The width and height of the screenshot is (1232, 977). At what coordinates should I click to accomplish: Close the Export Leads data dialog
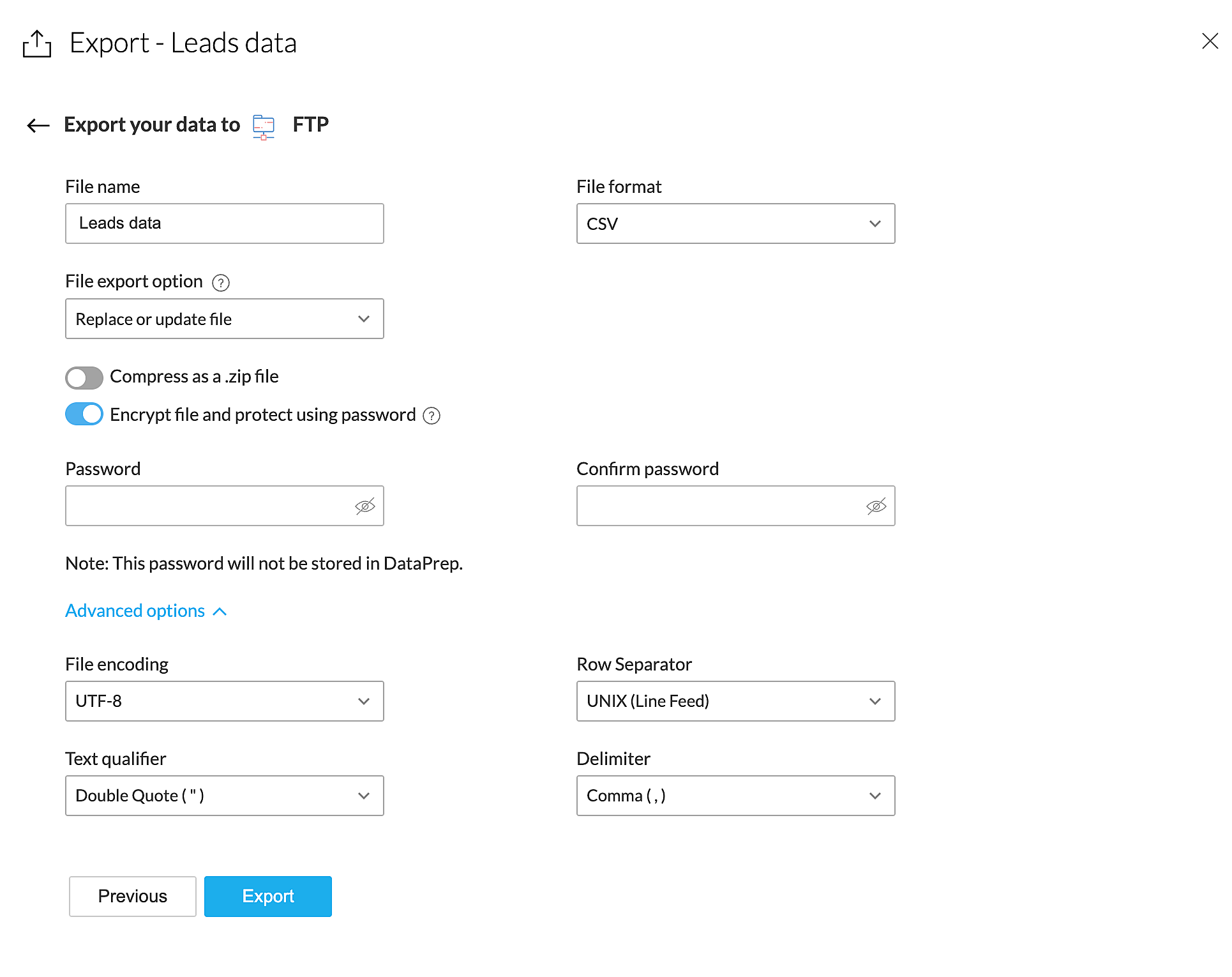pos(1209,42)
